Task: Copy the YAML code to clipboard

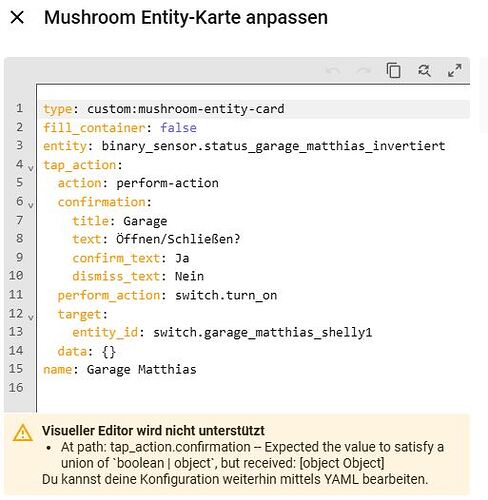Action: pyautogui.click(x=394, y=70)
